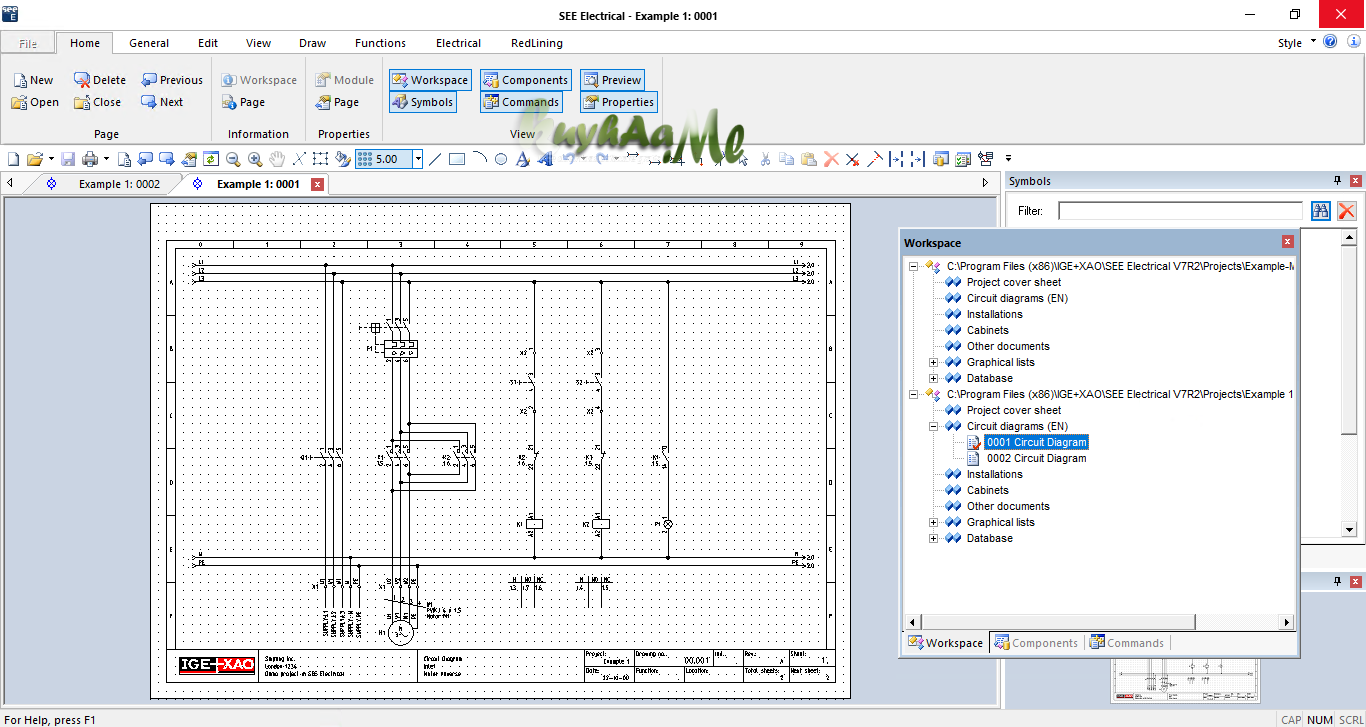Screen dimensions: 1366x727
Task: Toggle pin on the preview panel
Action: (x=1338, y=581)
